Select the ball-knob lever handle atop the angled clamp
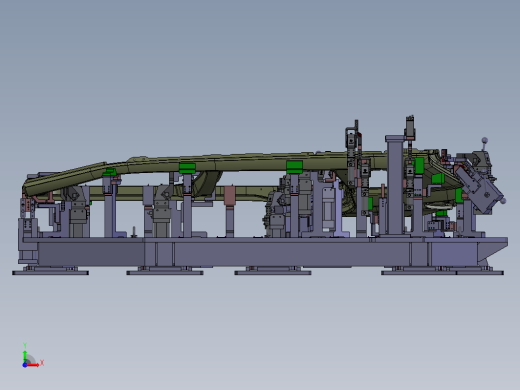This screenshot has width=520, height=390. (485, 144)
